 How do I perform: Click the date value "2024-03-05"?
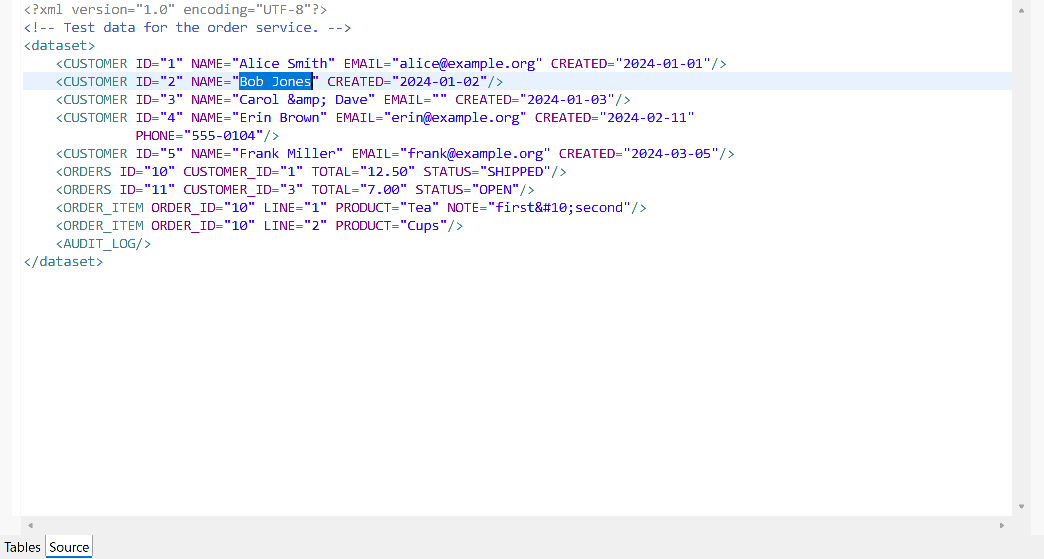[671, 153]
